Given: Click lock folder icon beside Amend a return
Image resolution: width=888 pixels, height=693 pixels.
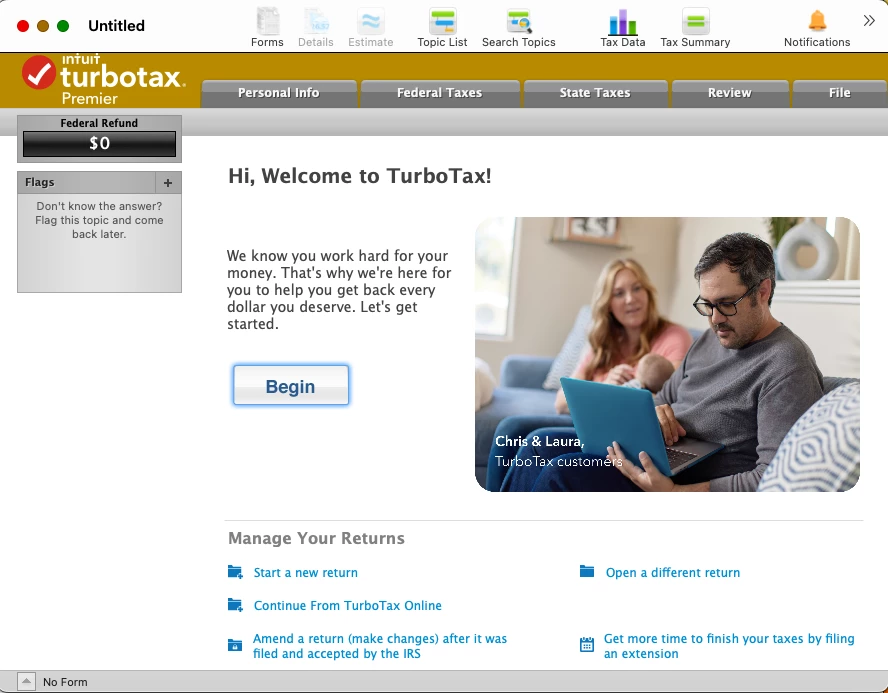Looking at the screenshot, I should 235,645.
